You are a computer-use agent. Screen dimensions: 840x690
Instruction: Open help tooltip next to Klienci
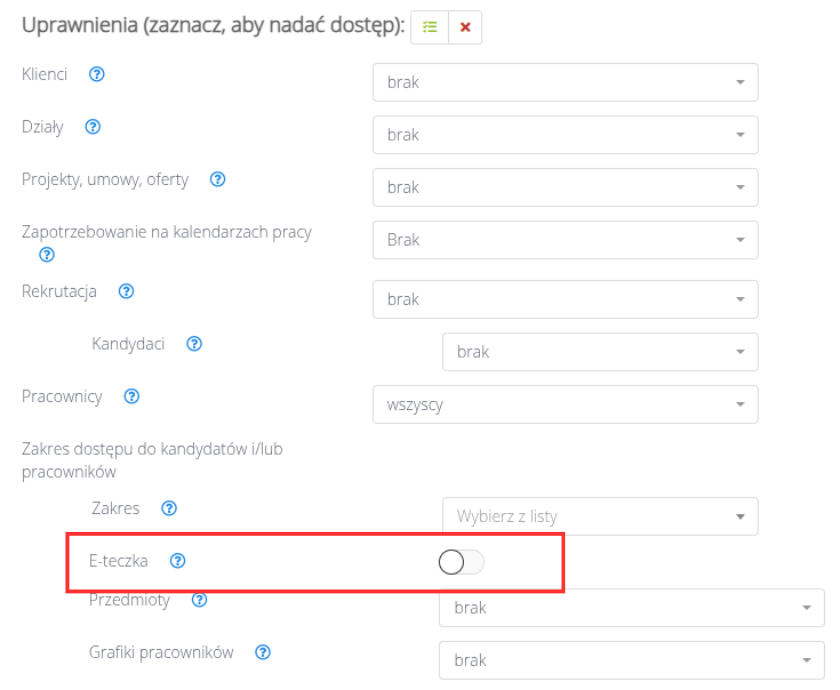pos(96,74)
